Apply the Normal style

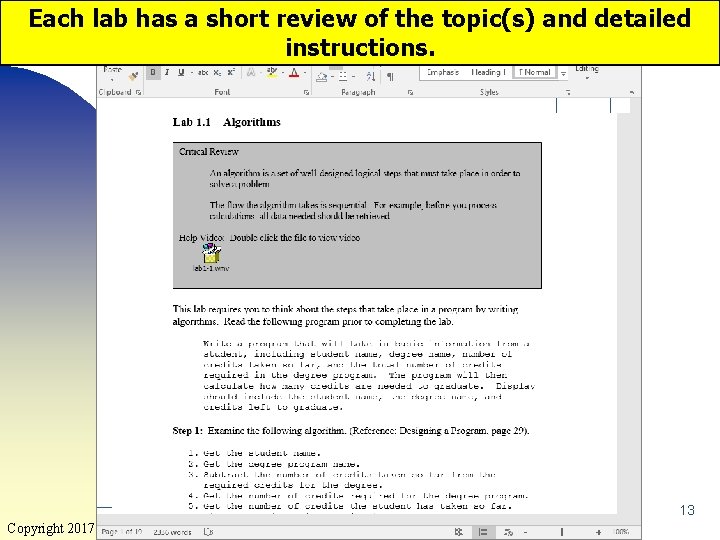tap(534, 72)
